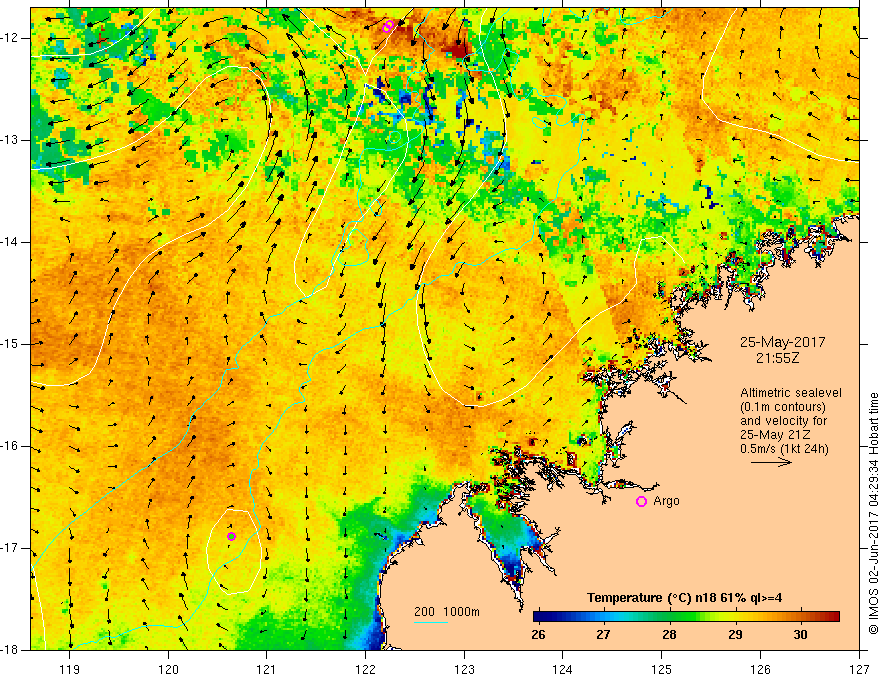This screenshot has width=880, height=680.
Task: Select the Argo float marker inside the small white contour
Action: pos(231,536)
